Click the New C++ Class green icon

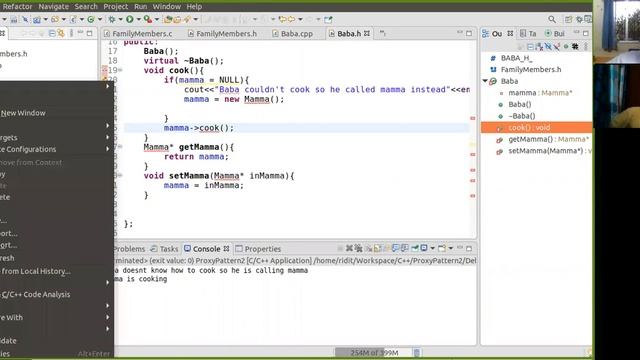pyautogui.click(x=90, y=19)
